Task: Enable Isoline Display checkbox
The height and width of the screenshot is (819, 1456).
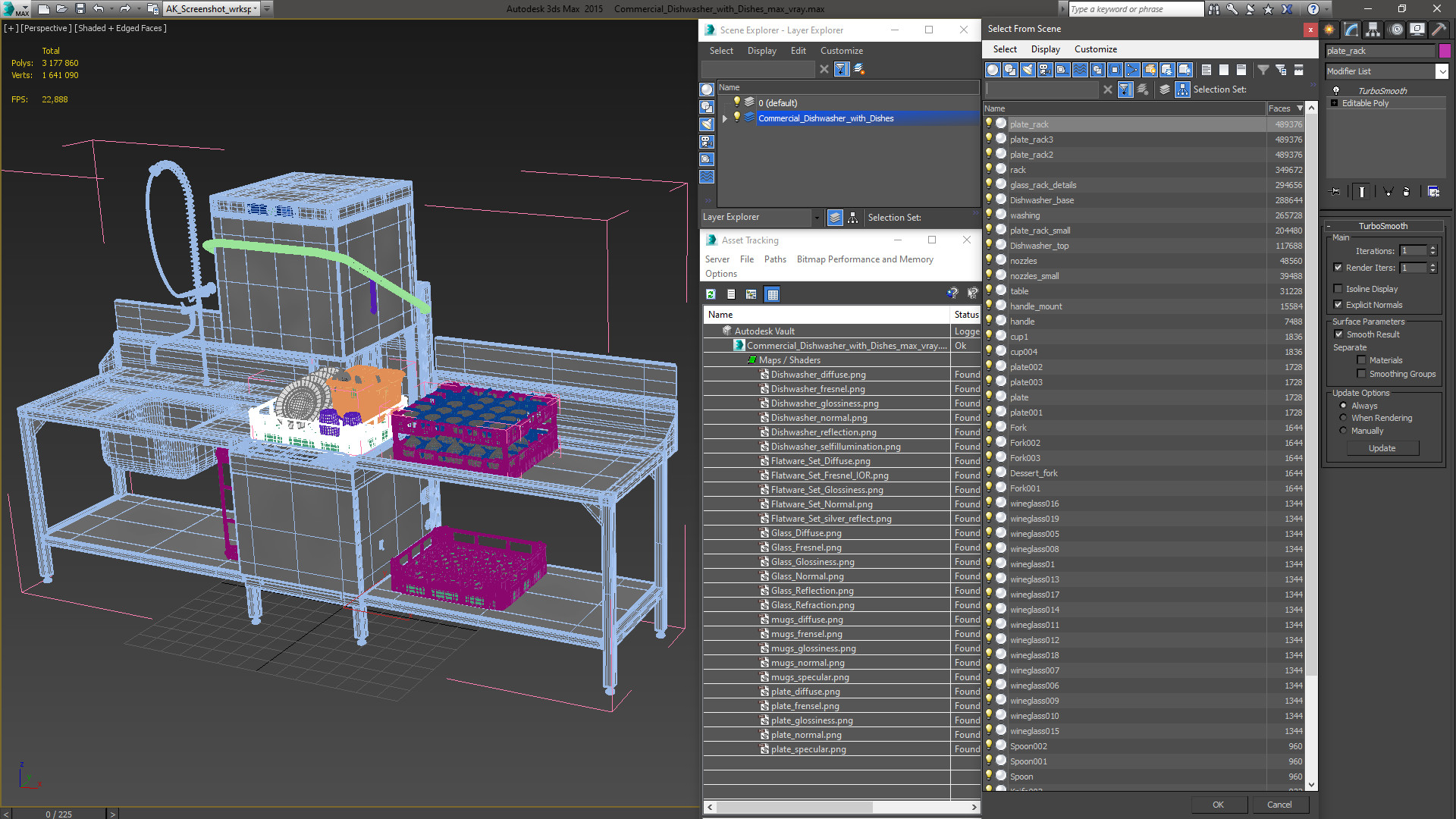Action: pos(1338,289)
